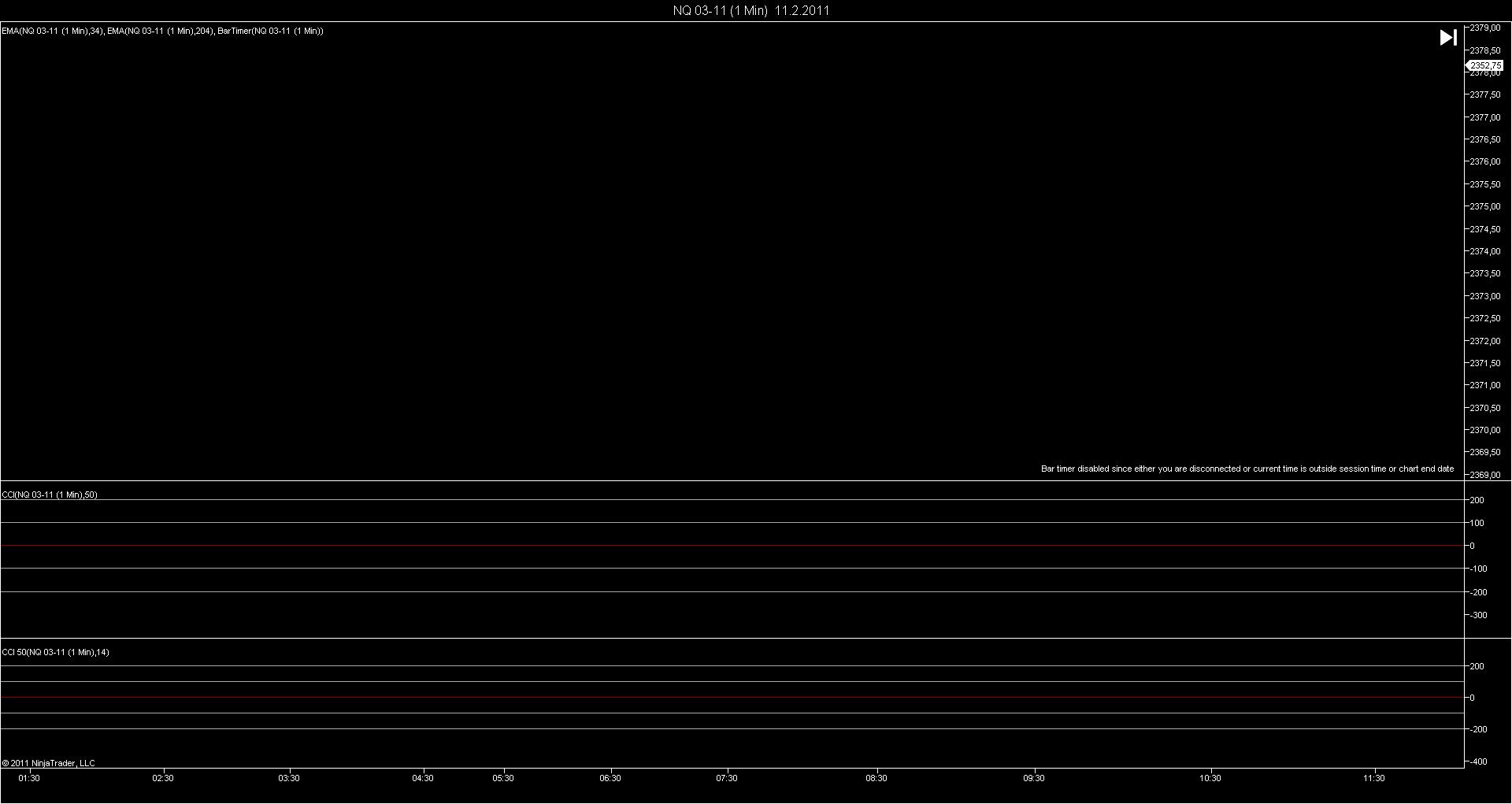Screen dimensions: 1512x804
Task: Click the 2369,00 price axis label
Action: (1485, 475)
